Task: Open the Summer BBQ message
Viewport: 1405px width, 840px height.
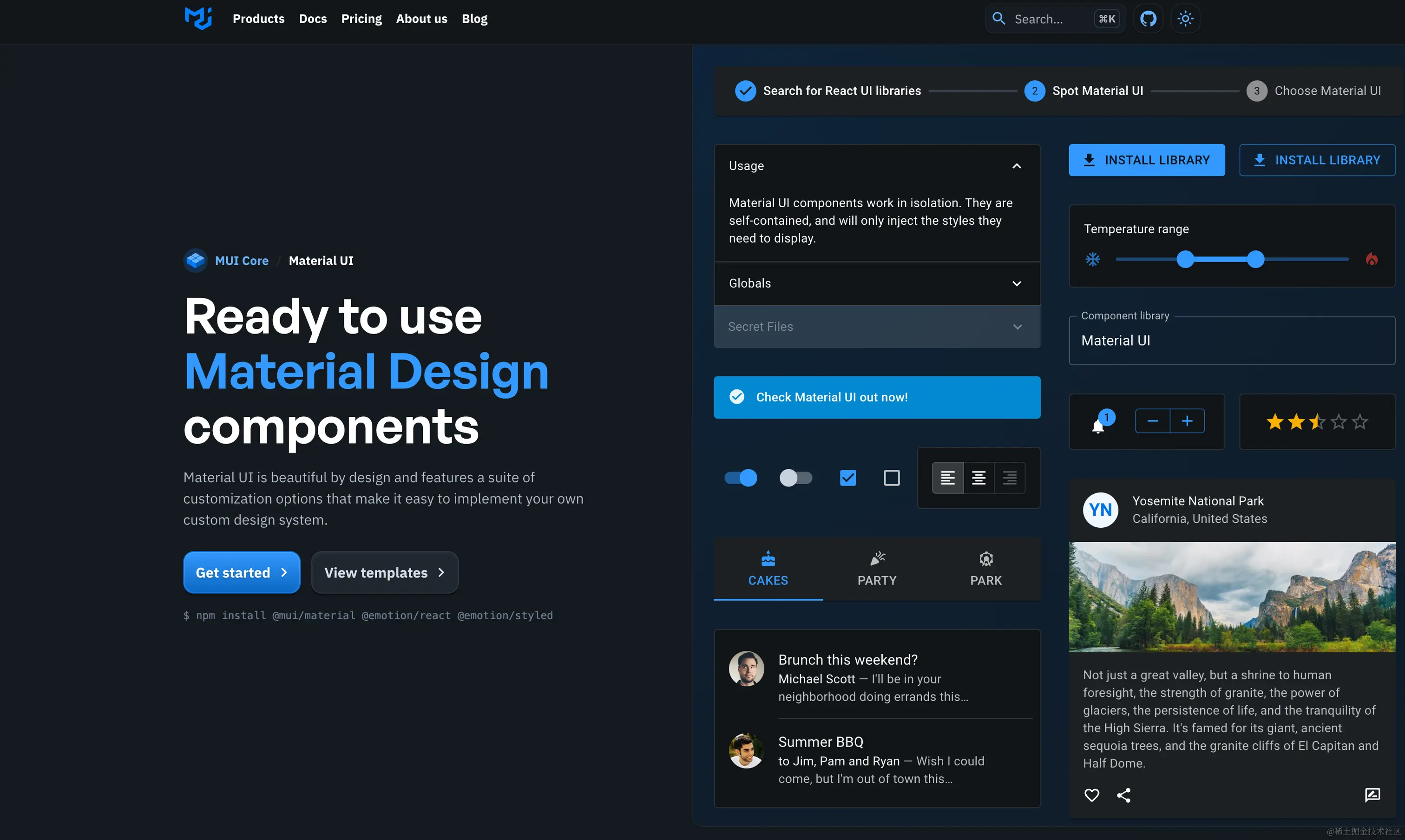Action: click(877, 760)
